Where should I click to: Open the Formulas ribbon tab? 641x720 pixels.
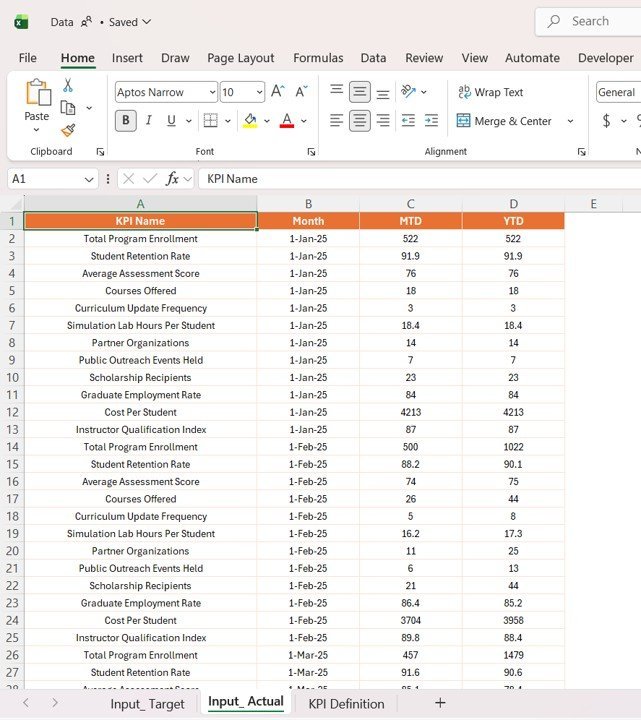tap(318, 58)
